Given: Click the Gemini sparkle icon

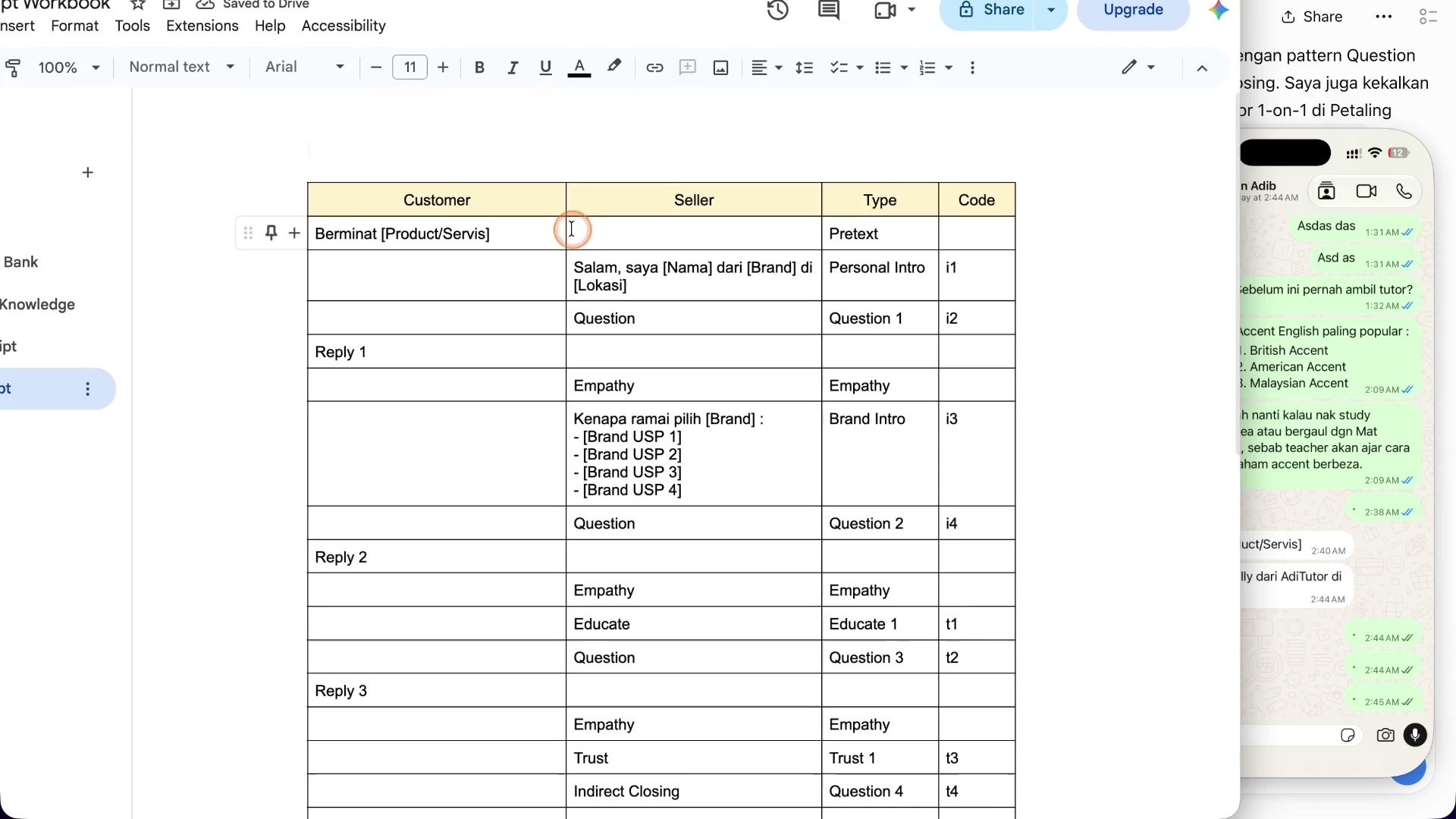Looking at the screenshot, I should [x=1219, y=11].
